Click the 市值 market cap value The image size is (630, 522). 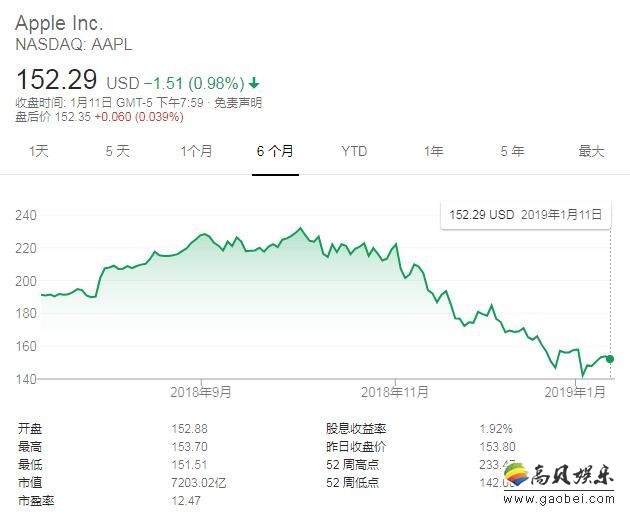tap(199, 482)
